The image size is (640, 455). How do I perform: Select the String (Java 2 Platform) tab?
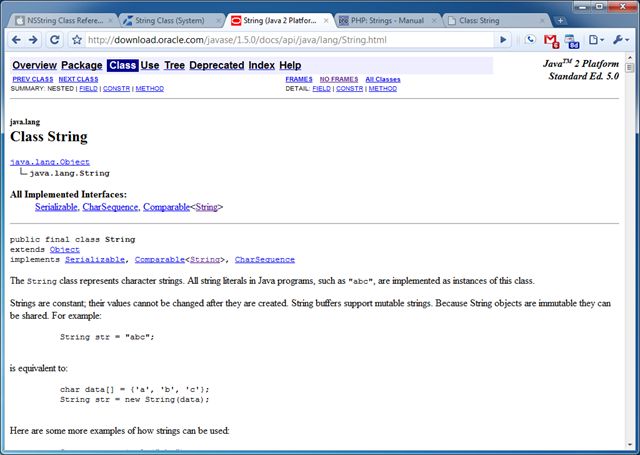(x=280, y=20)
